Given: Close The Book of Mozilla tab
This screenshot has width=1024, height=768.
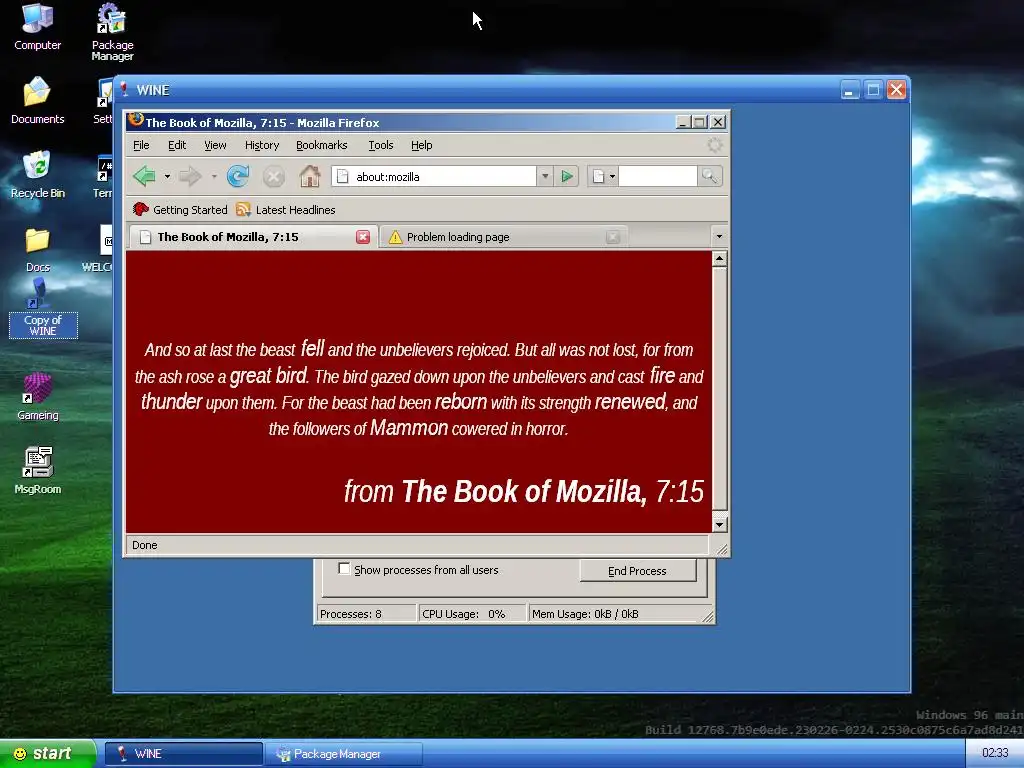Looking at the screenshot, I should pos(363,237).
